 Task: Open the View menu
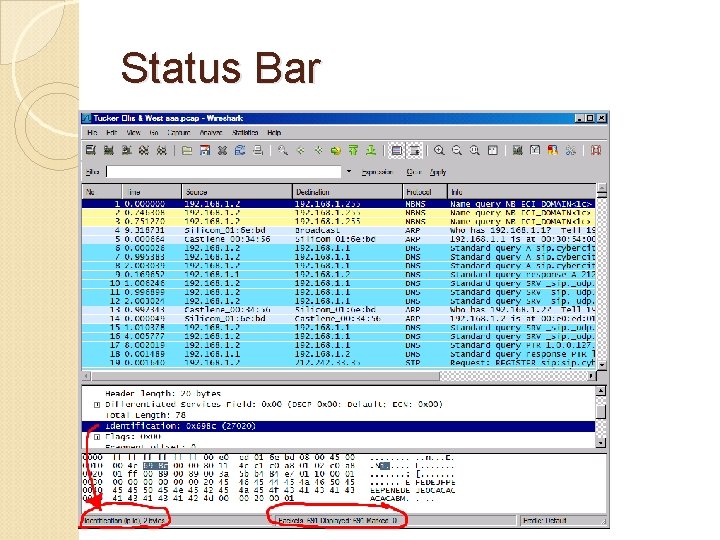click(x=133, y=132)
